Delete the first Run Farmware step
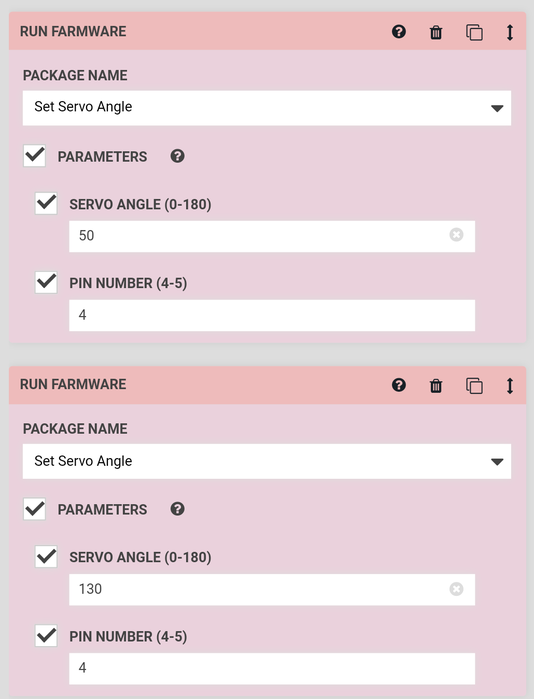 click(x=436, y=32)
